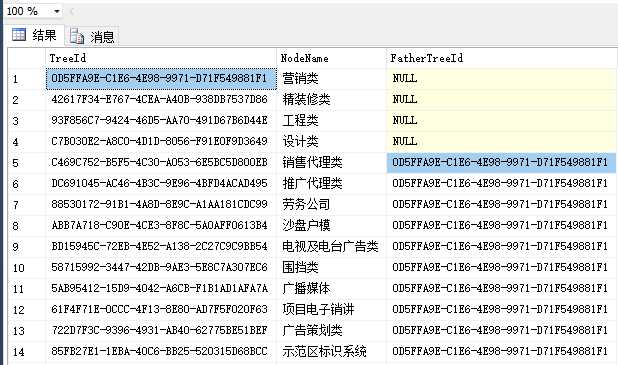
Task: Click NodeName cell 项目电子销讲
Action: 332,309
